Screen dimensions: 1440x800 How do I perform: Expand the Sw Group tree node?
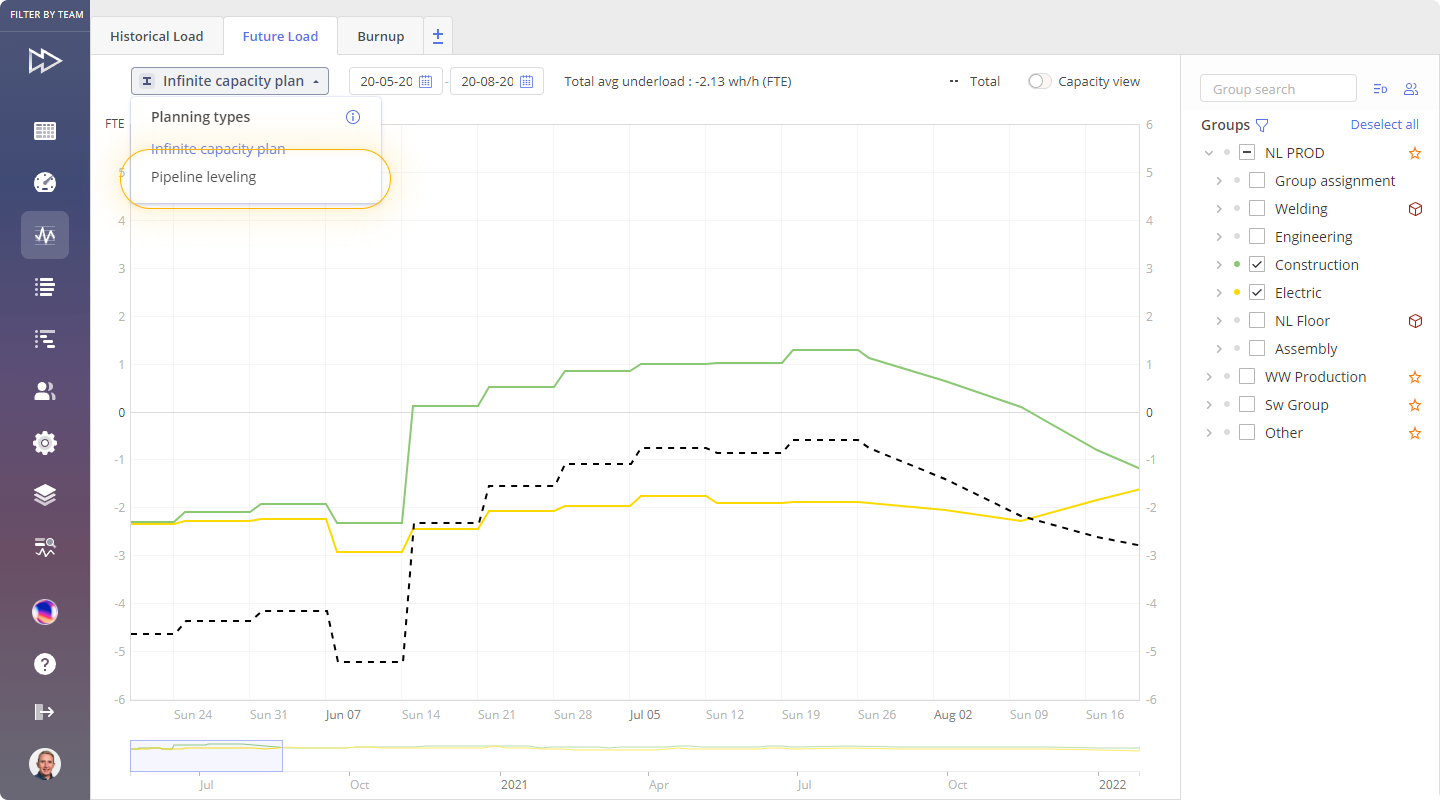[x=1209, y=405]
